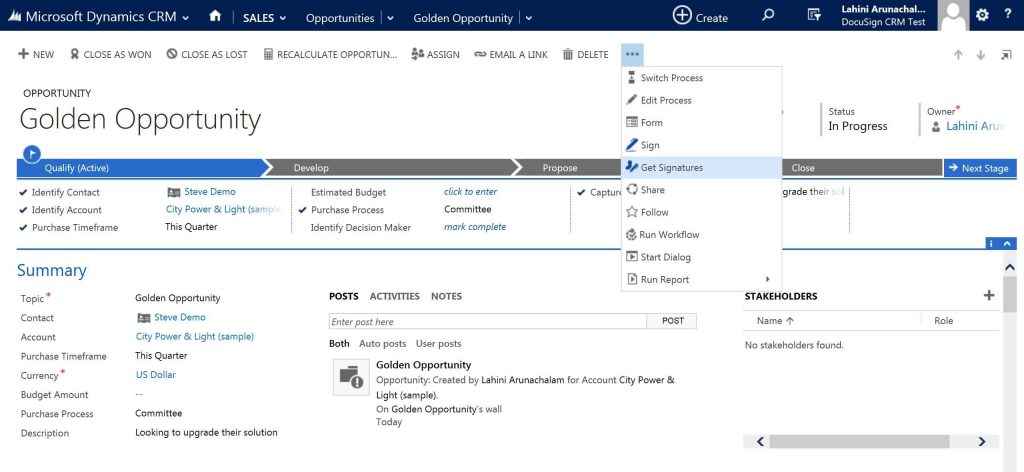Click the Next Stage button
The image size is (1024, 472).
pyautogui.click(x=980, y=168)
